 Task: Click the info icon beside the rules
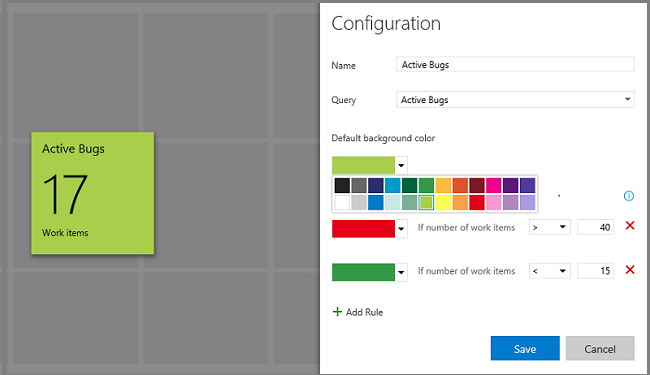628,196
